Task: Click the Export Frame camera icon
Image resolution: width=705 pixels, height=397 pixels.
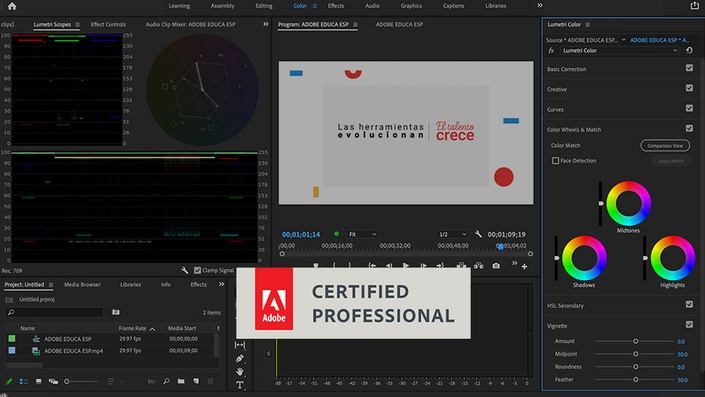Action: pos(496,266)
